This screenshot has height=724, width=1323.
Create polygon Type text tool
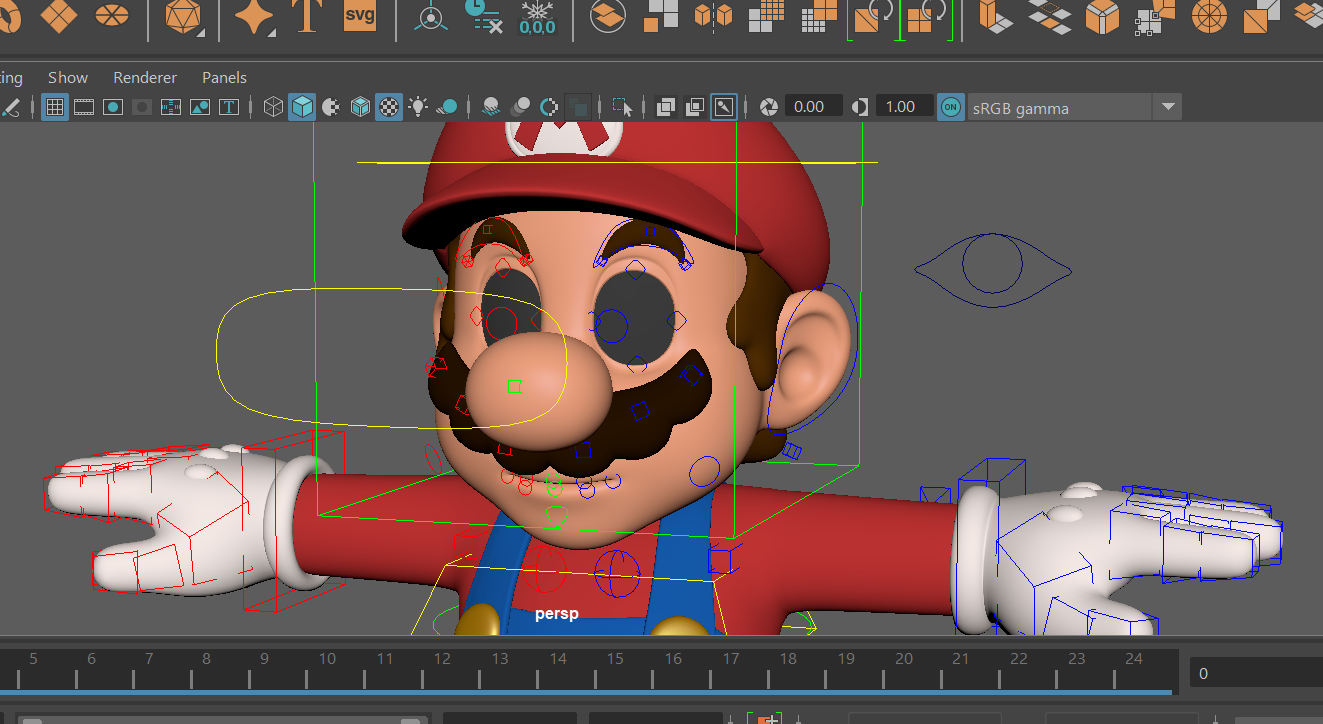[x=305, y=16]
